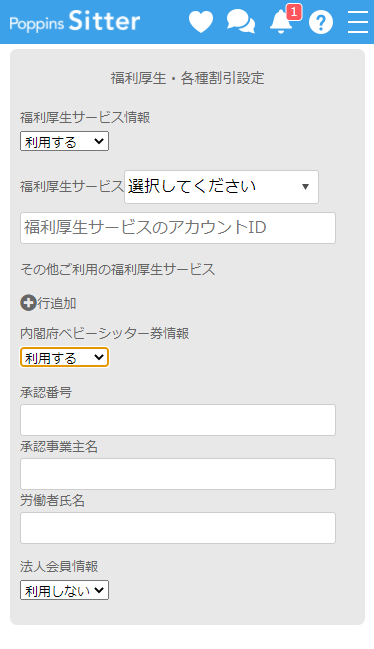Focus the 福利厚生サービスのアカウントID field

click(x=178, y=228)
